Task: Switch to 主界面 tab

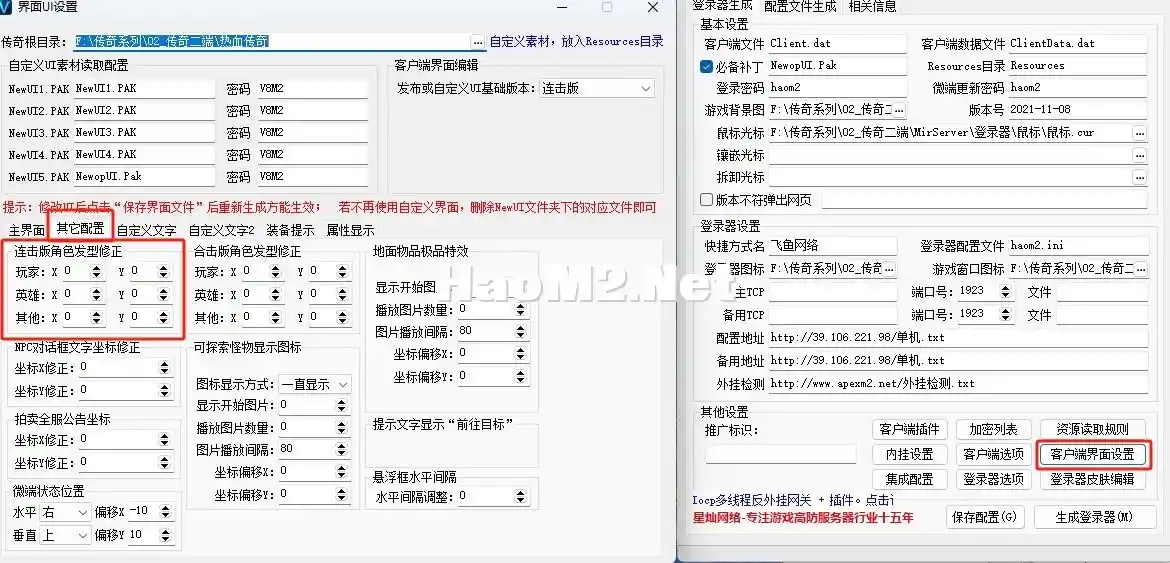Action: [x=27, y=230]
